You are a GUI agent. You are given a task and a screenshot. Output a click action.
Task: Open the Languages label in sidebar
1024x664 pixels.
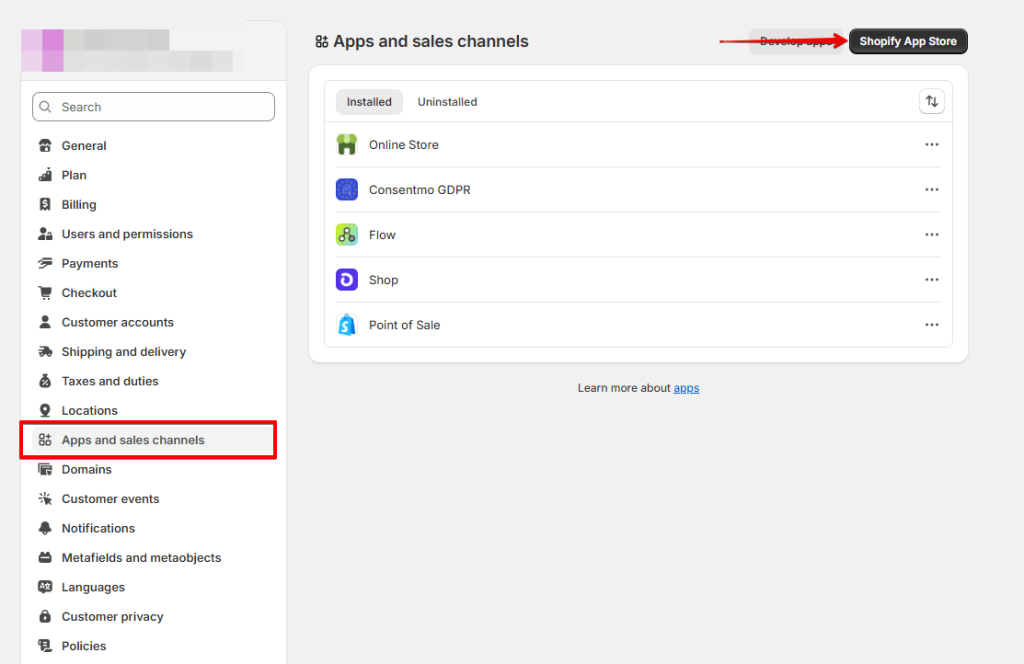93,586
